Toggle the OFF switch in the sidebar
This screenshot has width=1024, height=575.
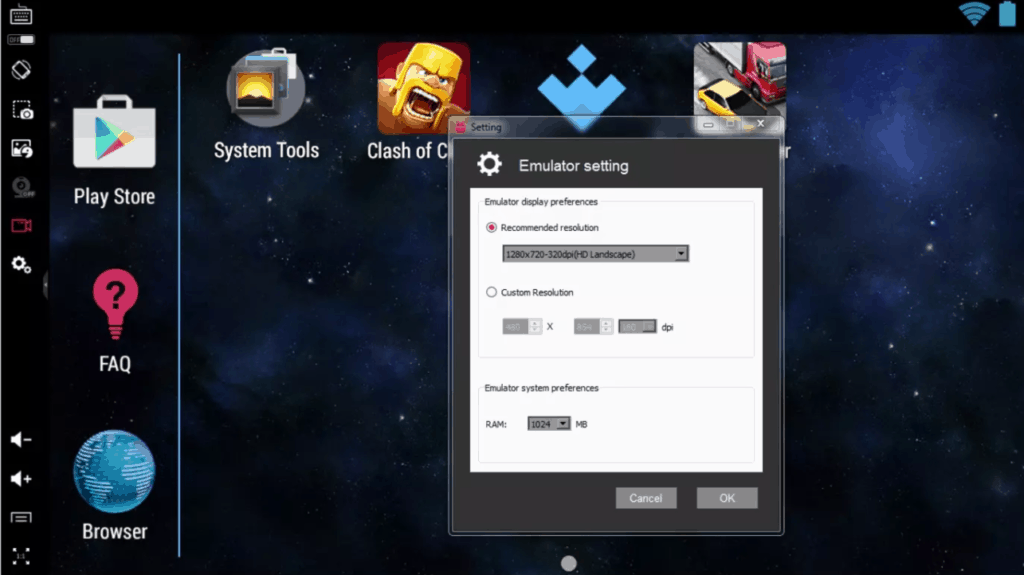21,40
